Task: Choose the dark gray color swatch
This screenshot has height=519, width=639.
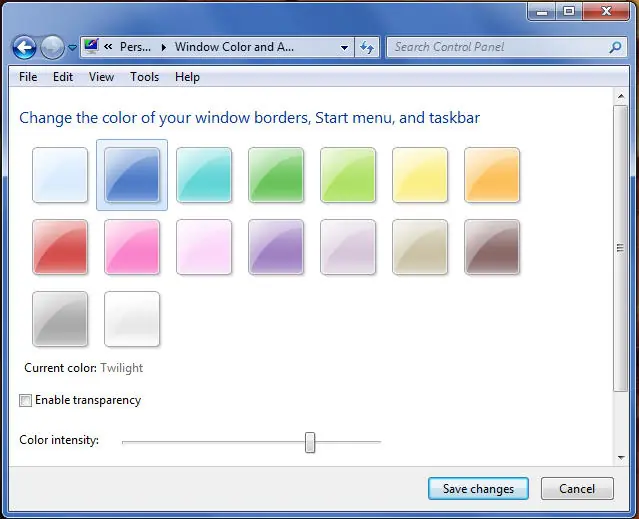Action: point(60,319)
